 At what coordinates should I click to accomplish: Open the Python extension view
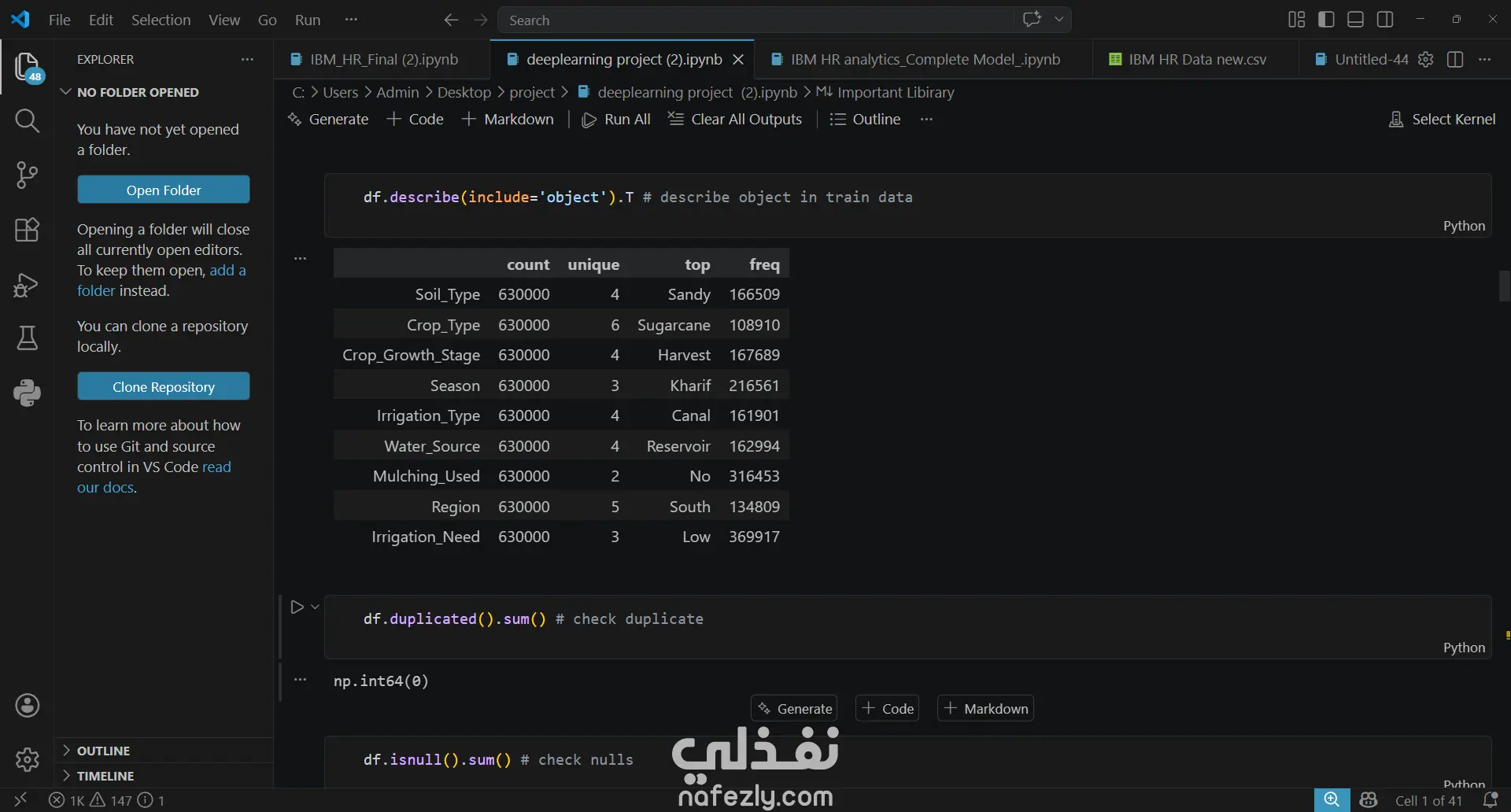tap(28, 393)
